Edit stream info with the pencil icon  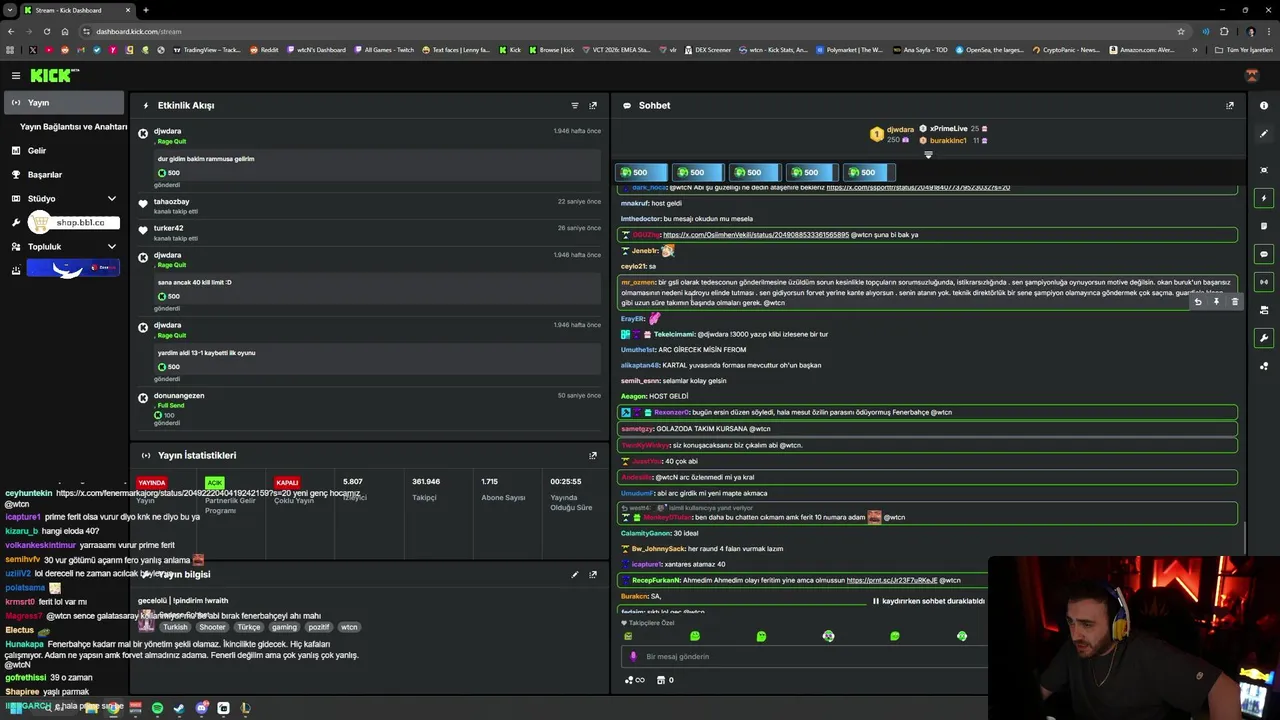coord(574,574)
